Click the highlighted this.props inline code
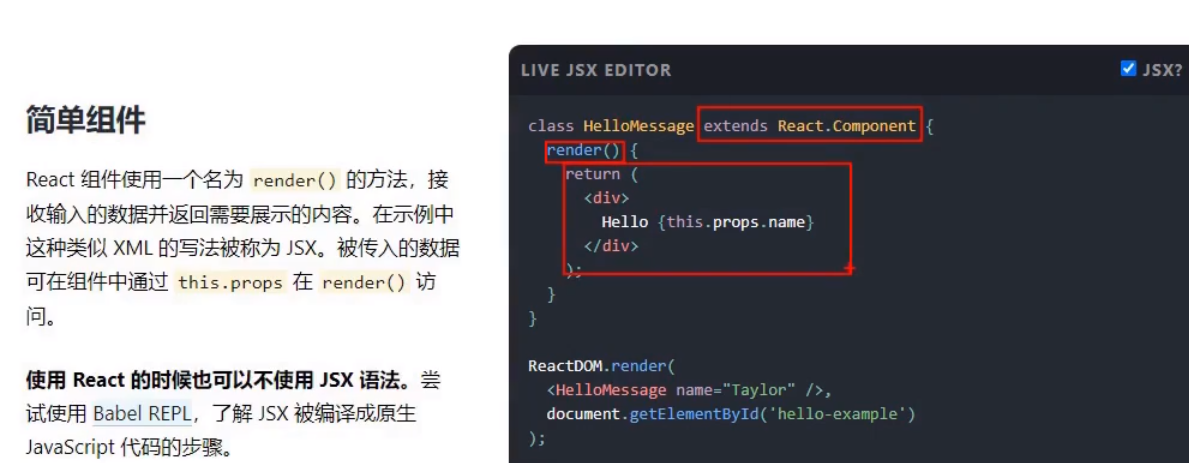Viewport: 1189px width, 463px height. 230,283
